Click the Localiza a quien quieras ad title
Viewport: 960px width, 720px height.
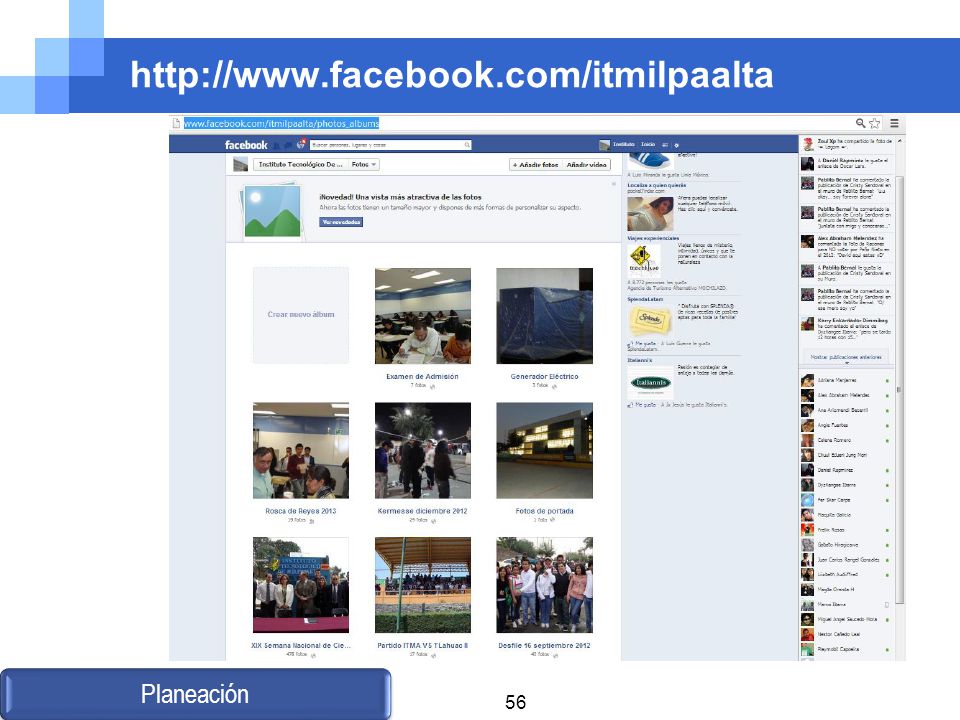(x=656, y=185)
